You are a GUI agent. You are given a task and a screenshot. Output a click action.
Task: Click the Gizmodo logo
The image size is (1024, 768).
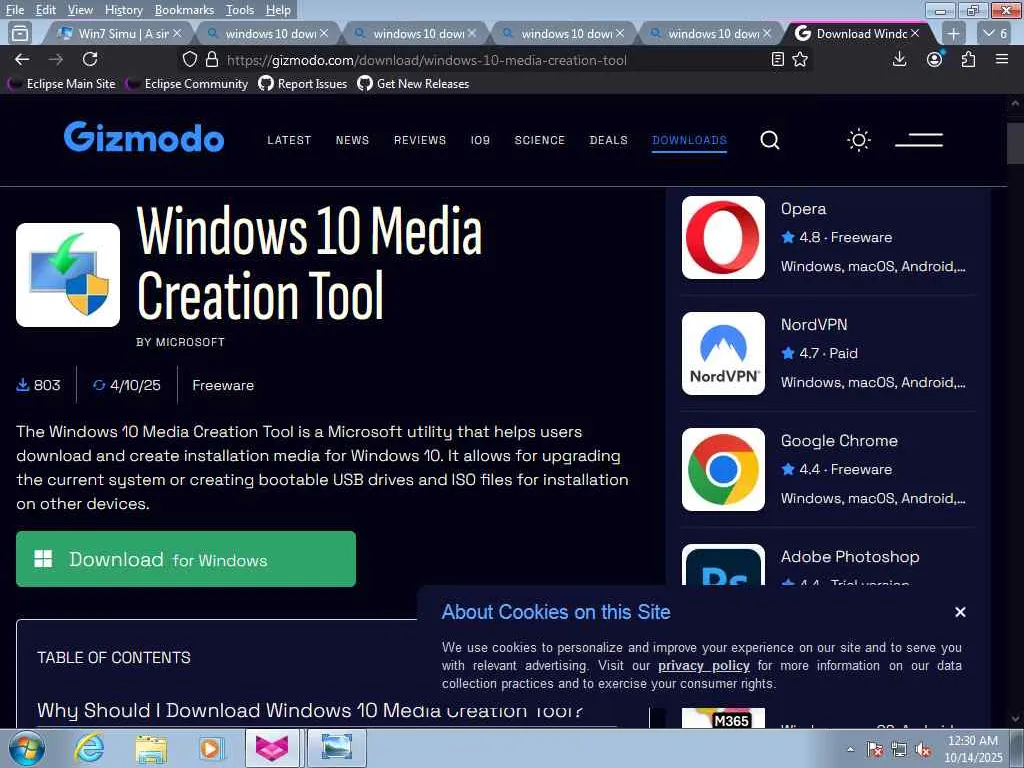pyautogui.click(x=144, y=137)
